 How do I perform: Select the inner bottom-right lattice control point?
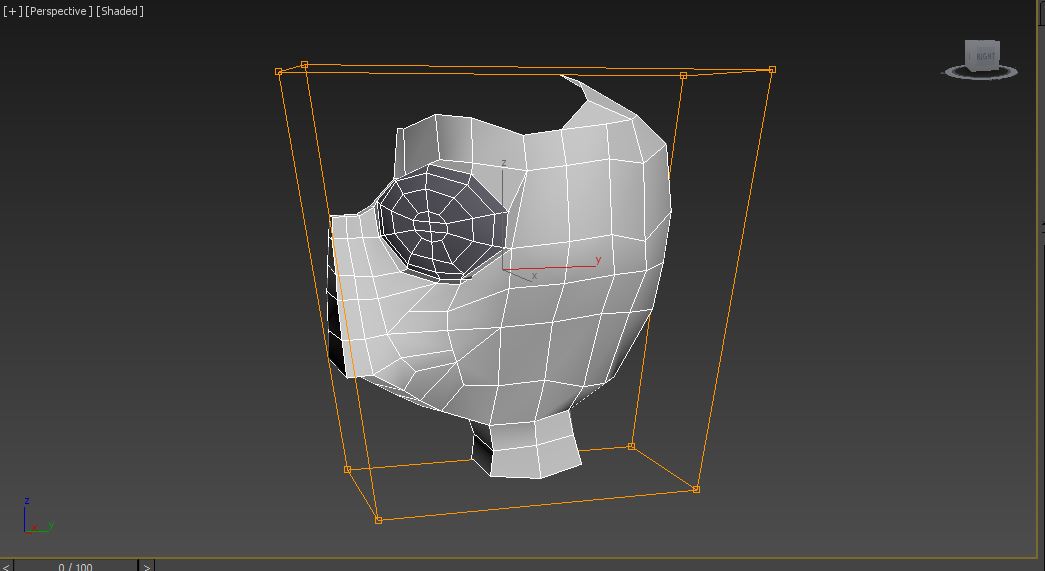coord(631,446)
